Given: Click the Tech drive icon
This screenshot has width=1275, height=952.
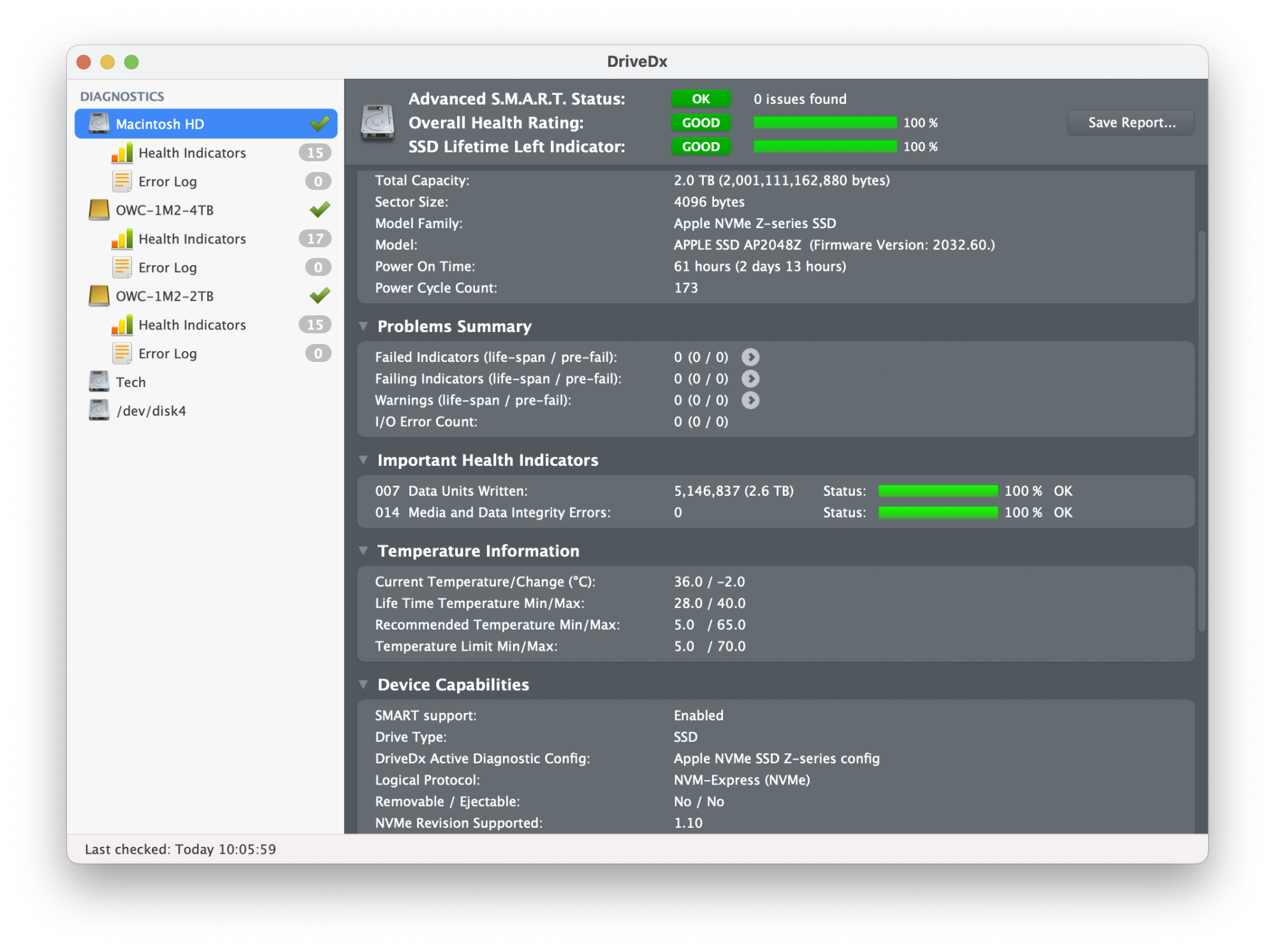Looking at the screenshot, I should pos(99,382).
